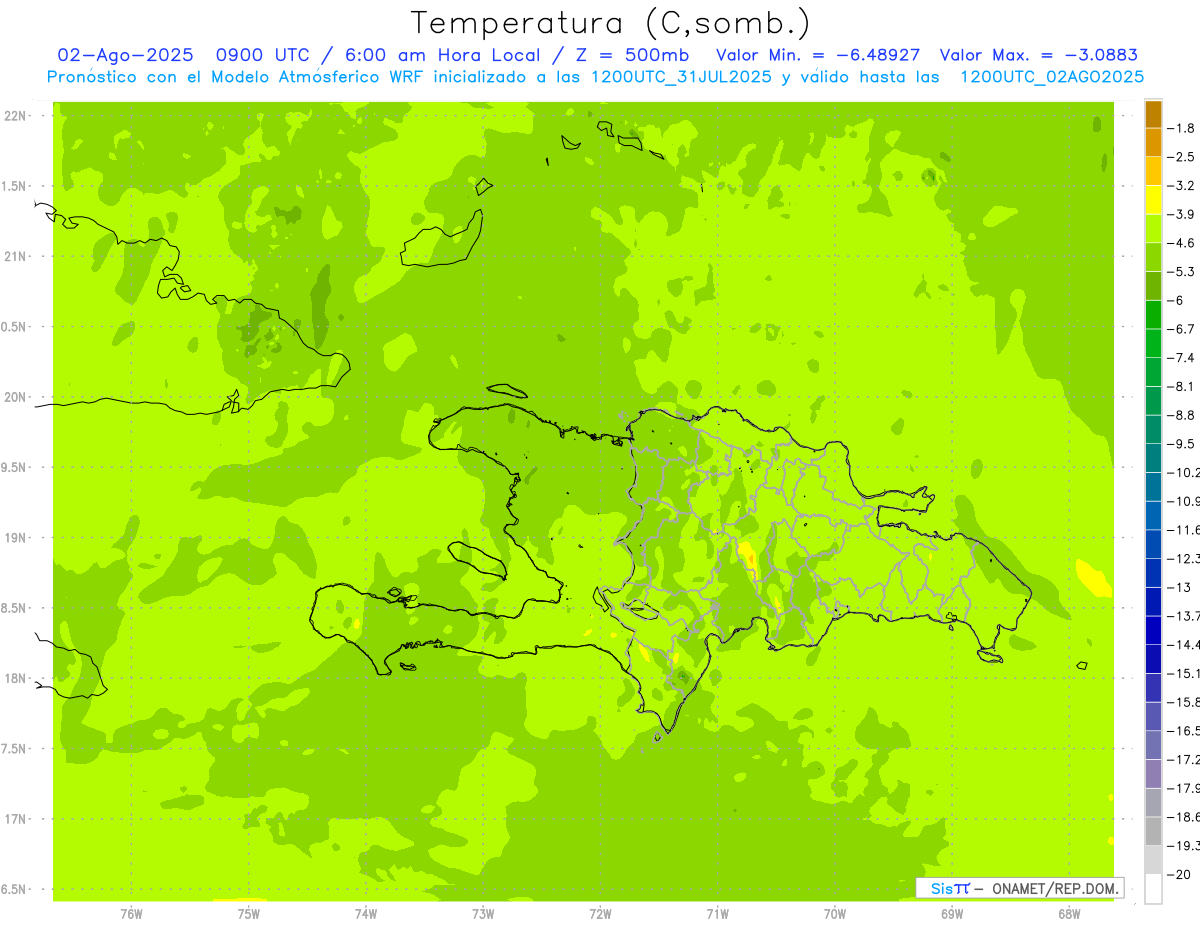The width and height of the screenshot is (1200, 927).
Task: Click the "68W" longitude label
Action: click(1069, 913)
